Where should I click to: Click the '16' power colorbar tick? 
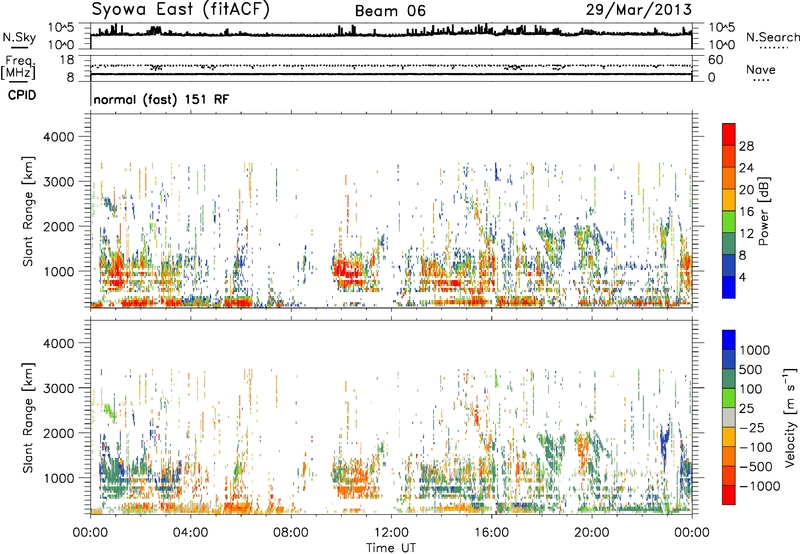746,212
